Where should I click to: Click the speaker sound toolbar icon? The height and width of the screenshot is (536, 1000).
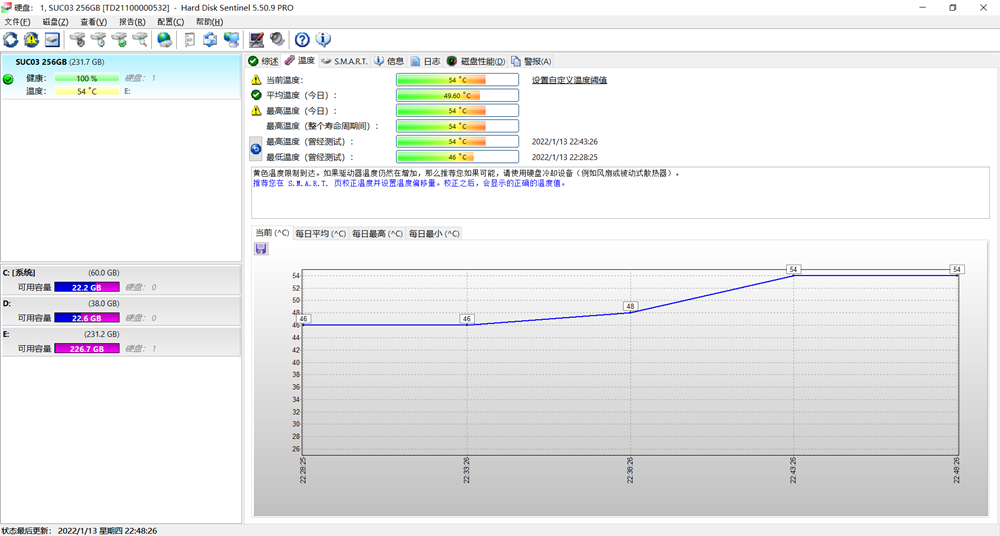pos(277,40)
